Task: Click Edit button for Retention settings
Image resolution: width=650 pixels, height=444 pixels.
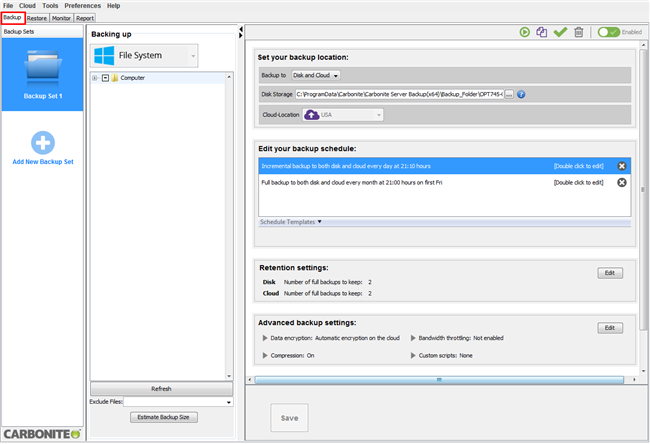Action: click(x=610, y=272)
